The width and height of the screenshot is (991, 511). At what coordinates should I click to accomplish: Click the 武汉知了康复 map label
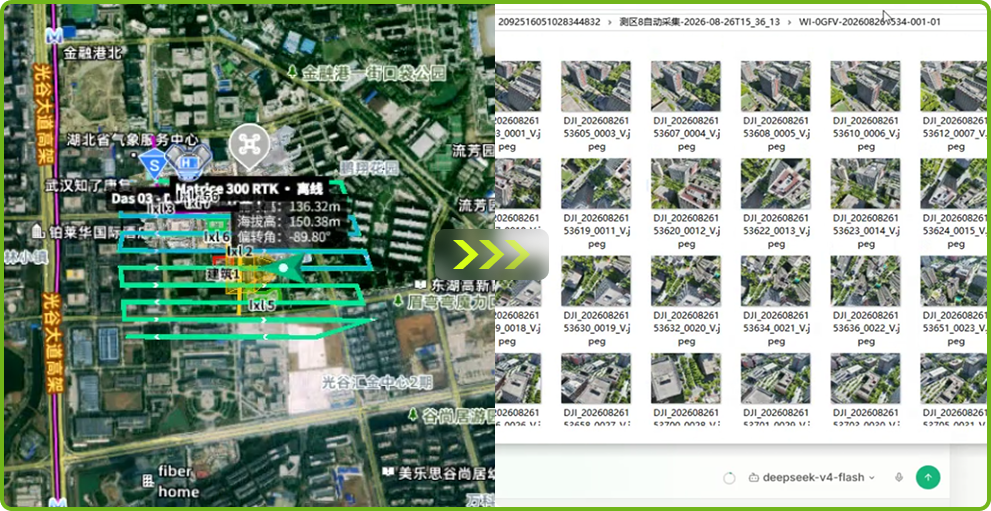(x=87, y=184)
